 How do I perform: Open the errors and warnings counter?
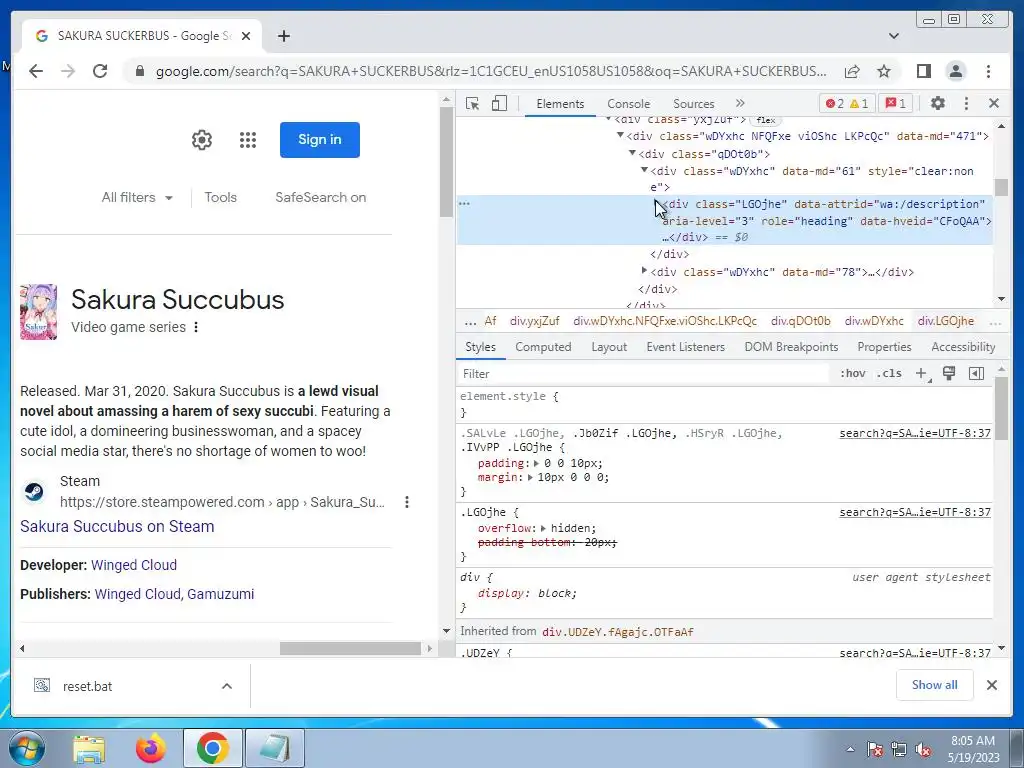[847, 103]
